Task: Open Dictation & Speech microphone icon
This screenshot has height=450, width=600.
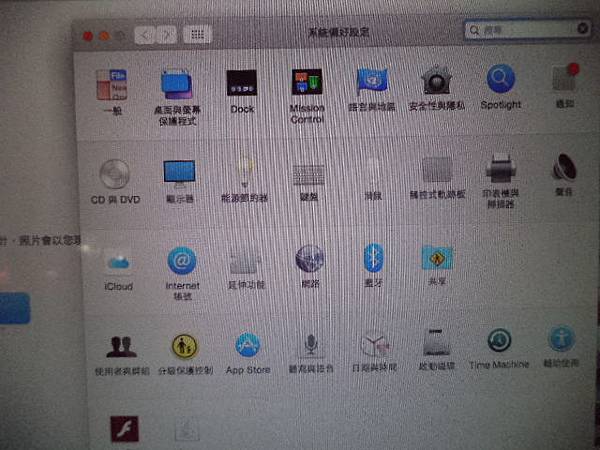Action: pyautogui.click(x=311, y=344)
